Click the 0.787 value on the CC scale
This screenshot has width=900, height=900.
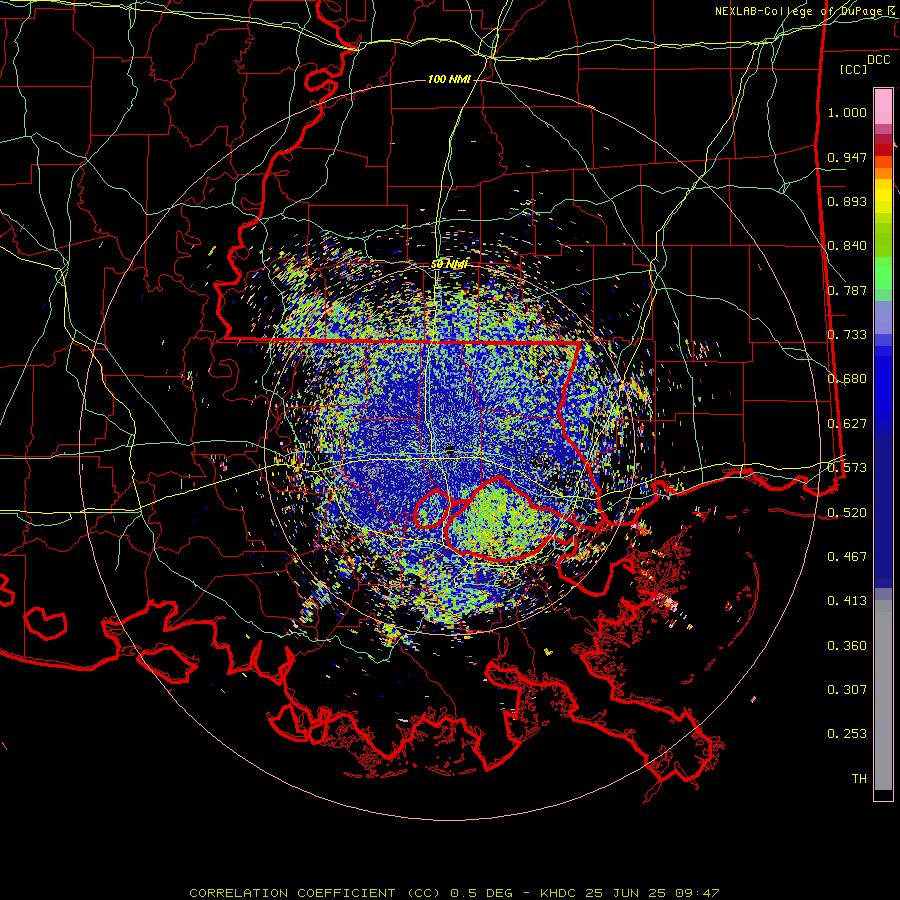[x=847, y=290]
